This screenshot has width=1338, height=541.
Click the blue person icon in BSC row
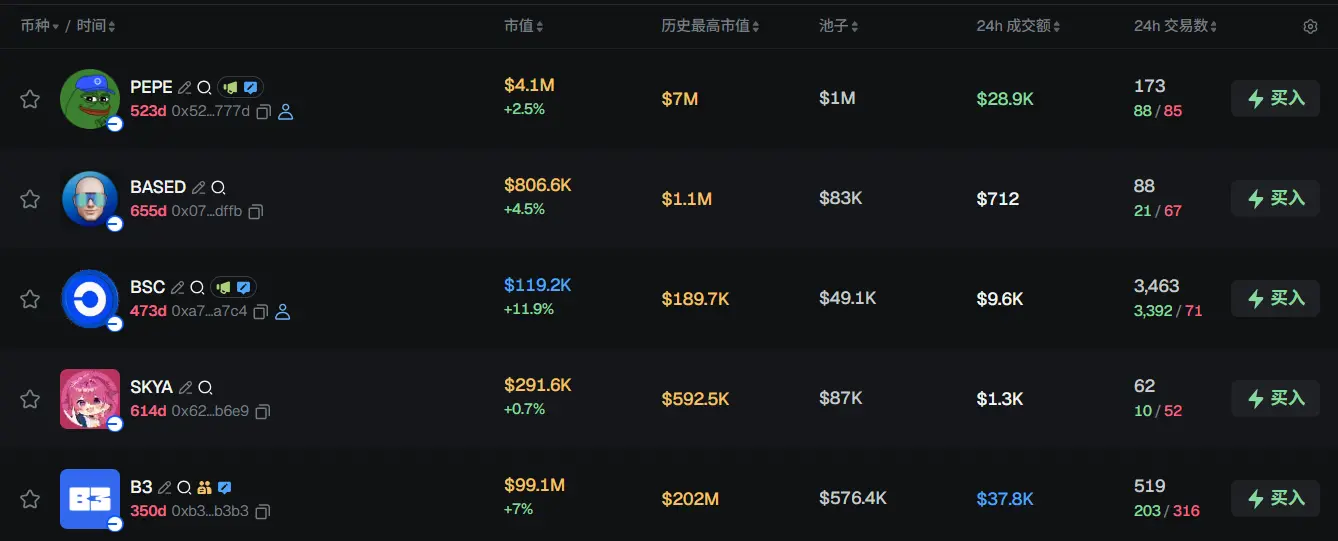click(x=282, y=312)
